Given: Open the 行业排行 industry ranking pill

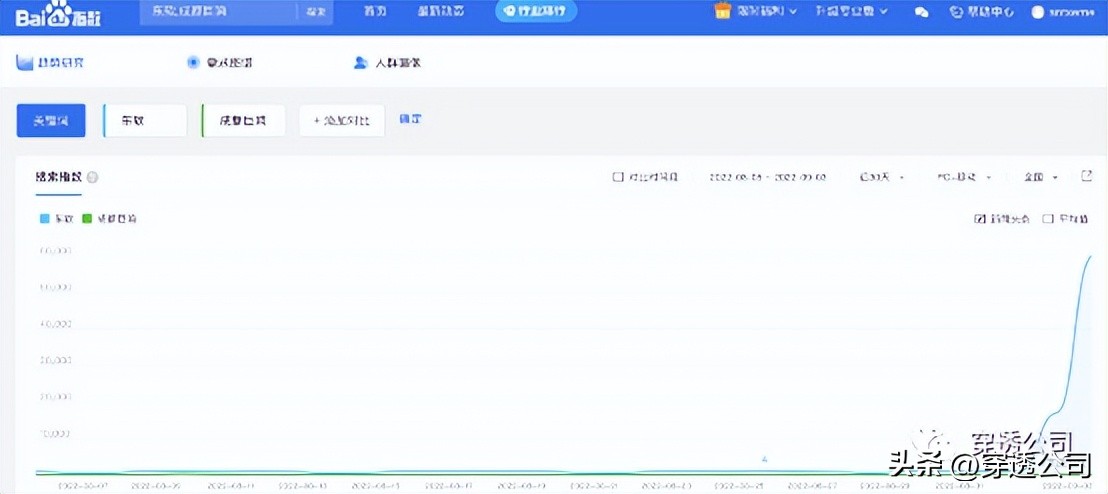Looking at the screenshot, I should pyautogui.click(x=536, y=11).
